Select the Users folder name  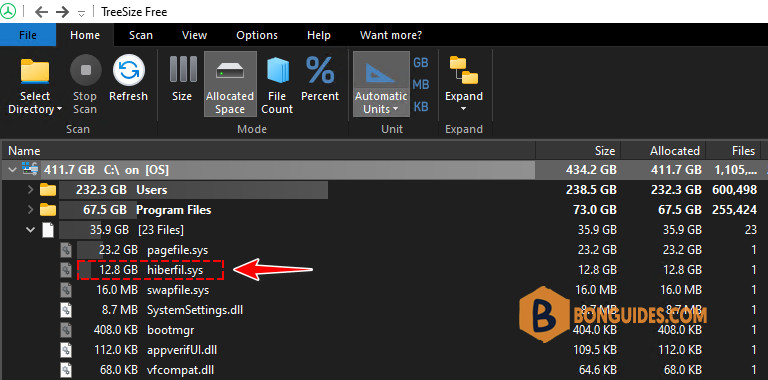(151, 190)
